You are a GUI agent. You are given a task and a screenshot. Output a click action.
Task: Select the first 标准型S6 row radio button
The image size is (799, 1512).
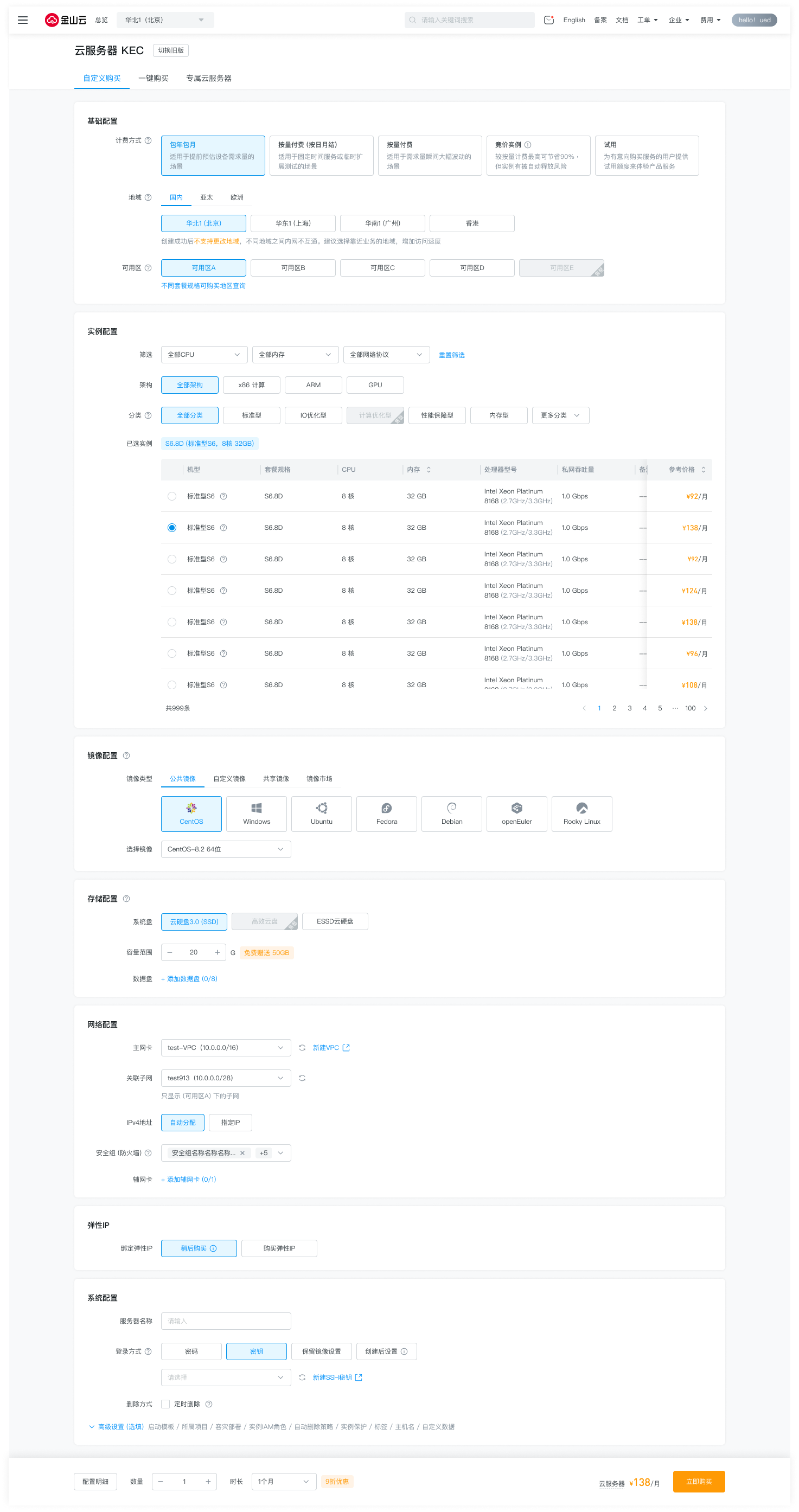pyautogui.click(x=171, y=496)
